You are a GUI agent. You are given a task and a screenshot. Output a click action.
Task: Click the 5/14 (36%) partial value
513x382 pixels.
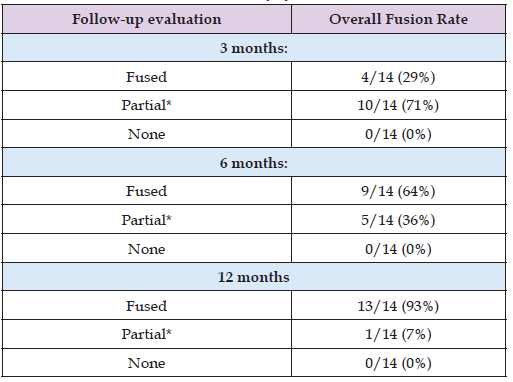(x=398, y=220)
